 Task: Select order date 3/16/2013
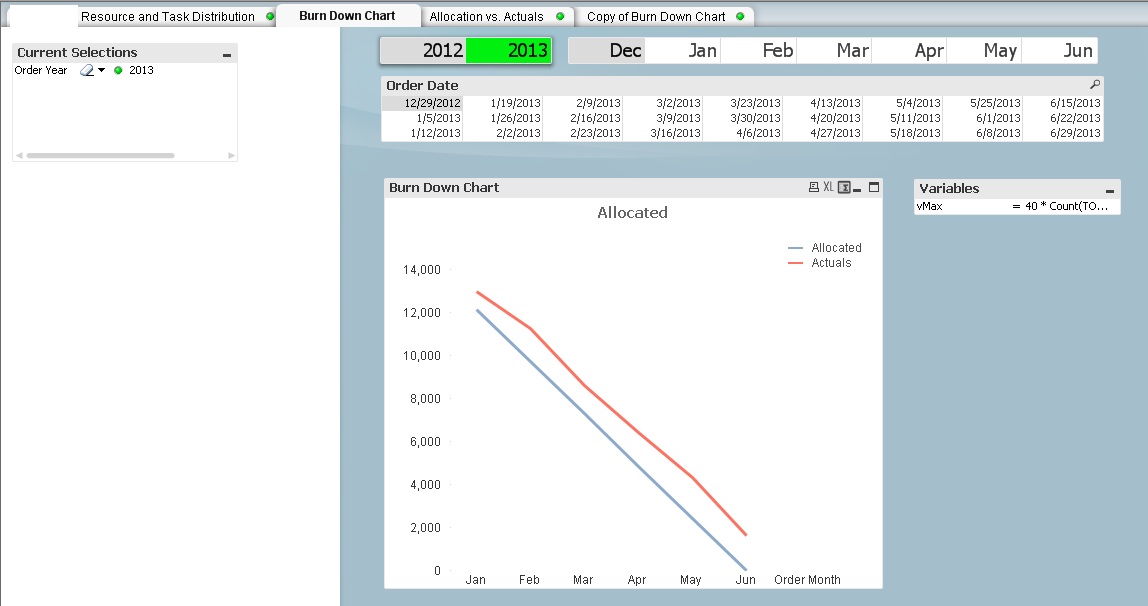point(663,133)
